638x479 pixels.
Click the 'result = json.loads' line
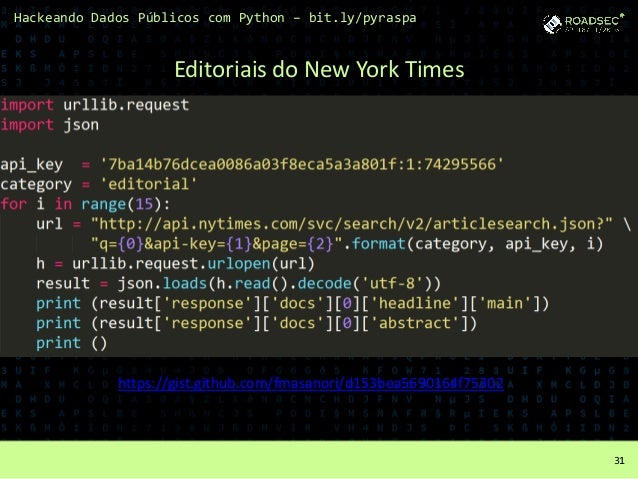[x=238, y=283]
